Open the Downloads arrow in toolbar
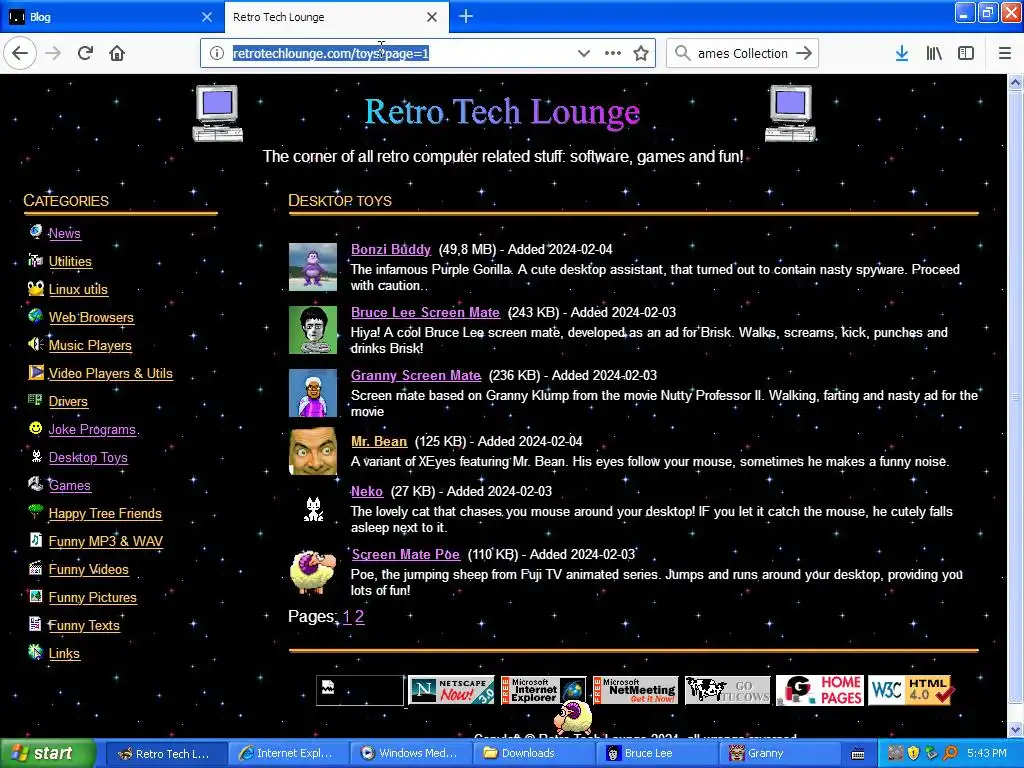This screenshot has width=1024, height=768. (902, 54)
